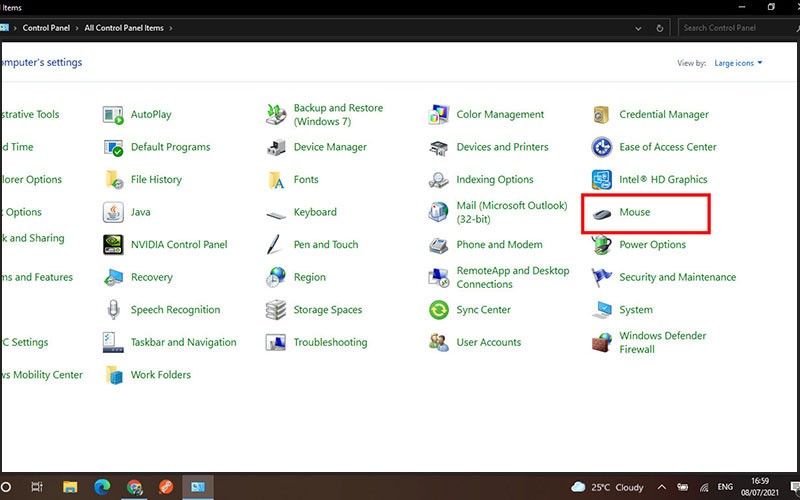Viewport: 800px width, 500px height.
Task: Open the Default Programs icon
Action: [113, 147]
